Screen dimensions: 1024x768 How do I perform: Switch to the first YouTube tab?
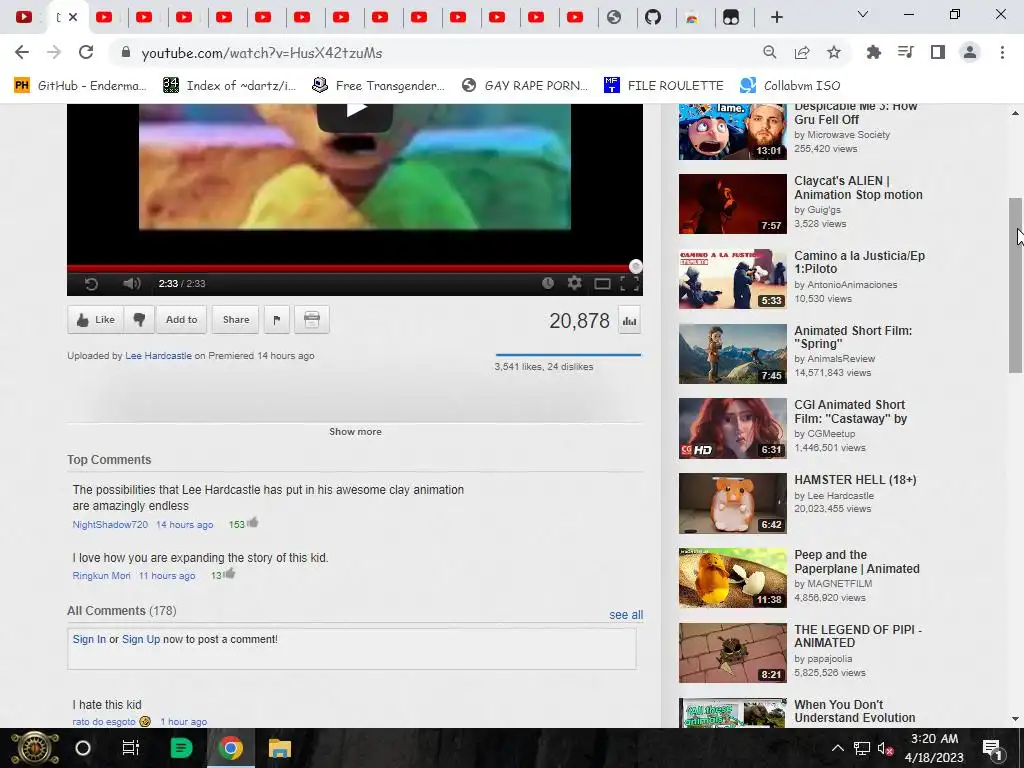(x=24, y=17)
